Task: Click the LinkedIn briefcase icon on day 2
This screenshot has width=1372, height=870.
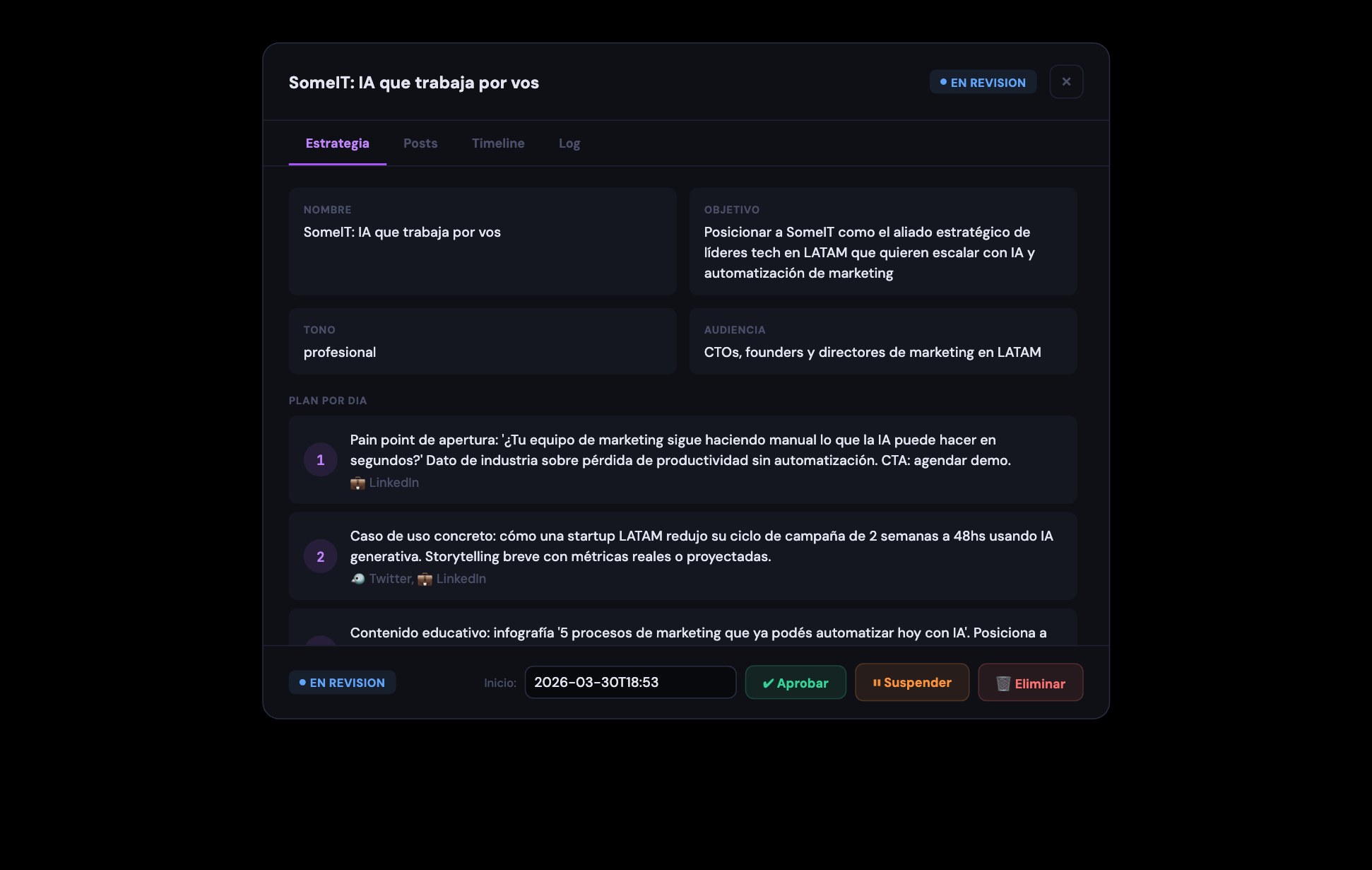Action: tap(425, 580)
